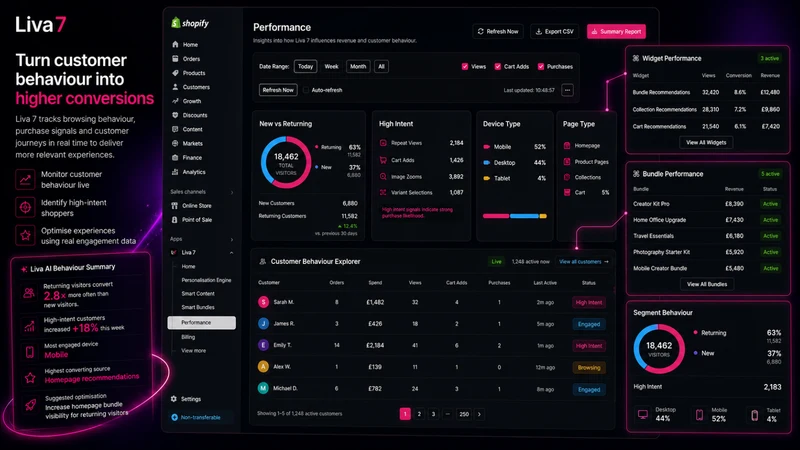The width and height of the screenshot is (800, 450).
Task: Open View all customers link
Action: pyautogui.click(x=584, y=262)
